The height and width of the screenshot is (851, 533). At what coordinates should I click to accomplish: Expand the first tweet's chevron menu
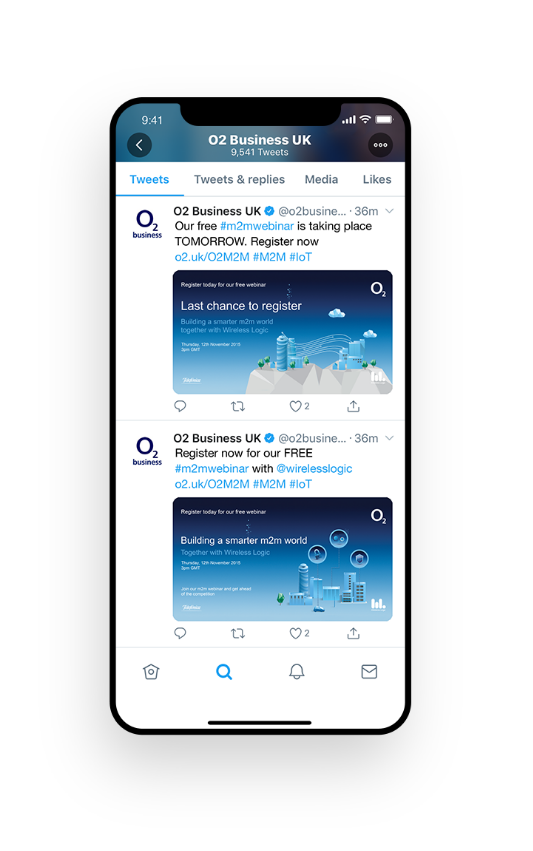point(389,211)
